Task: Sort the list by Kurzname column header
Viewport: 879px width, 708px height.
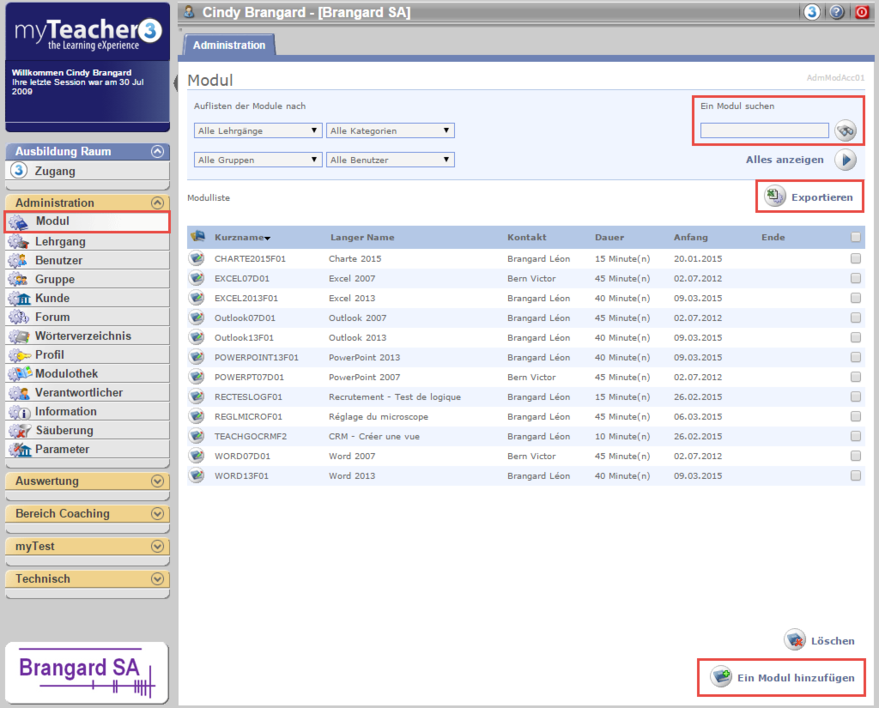Action: click(241, 237)
